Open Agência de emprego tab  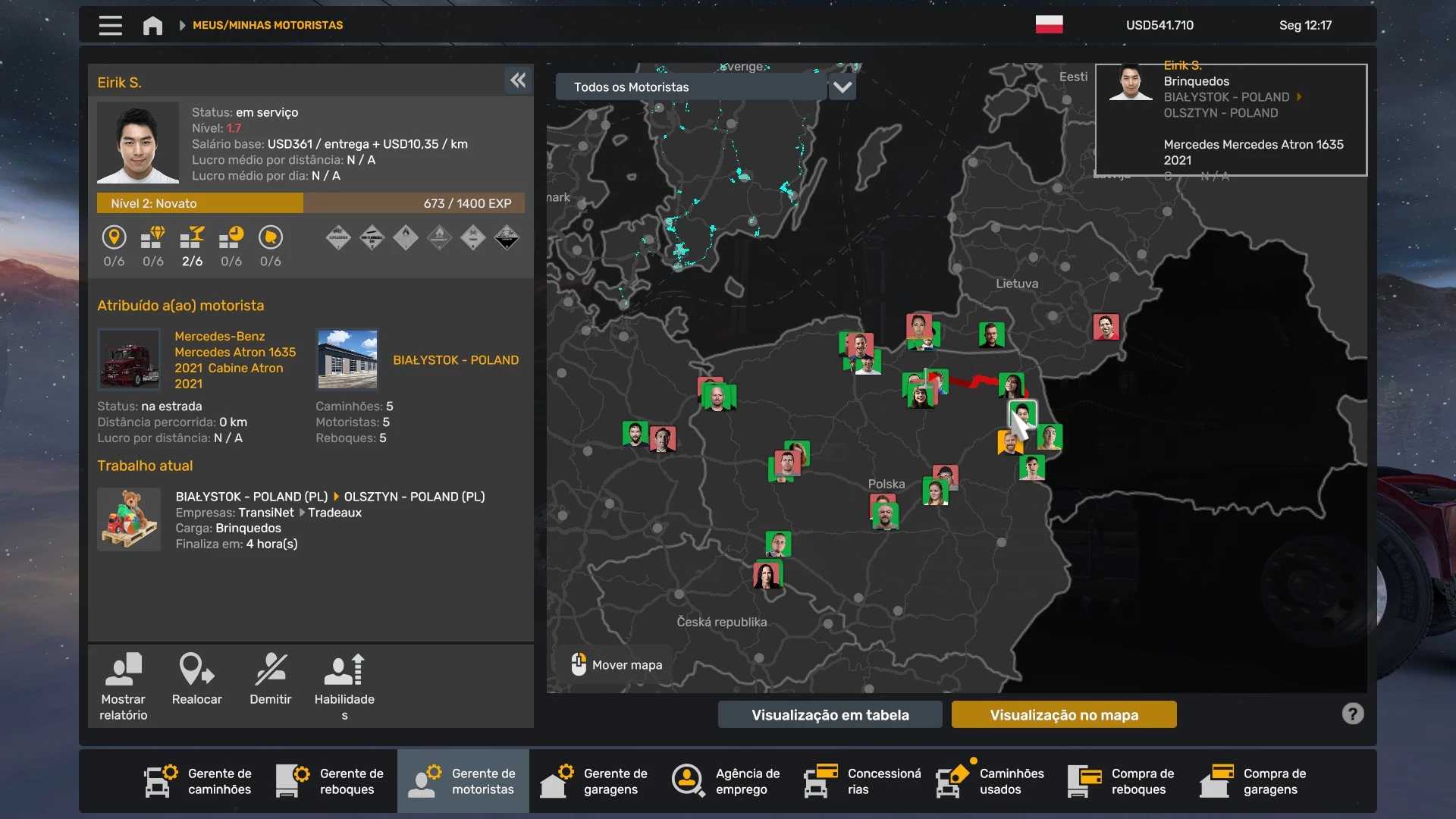[726, 781]
